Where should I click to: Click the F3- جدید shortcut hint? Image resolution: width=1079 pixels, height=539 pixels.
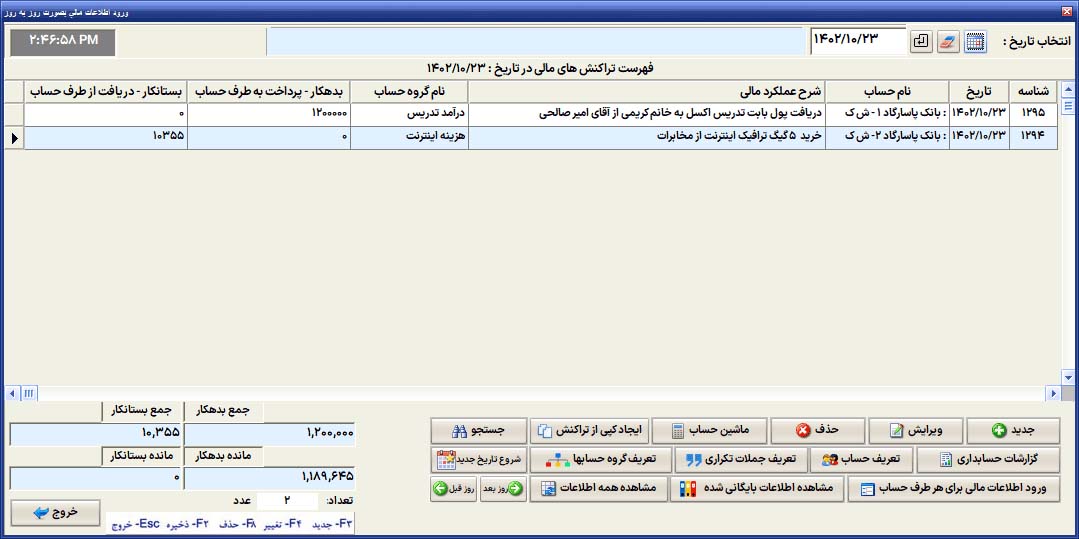(333, 525)
